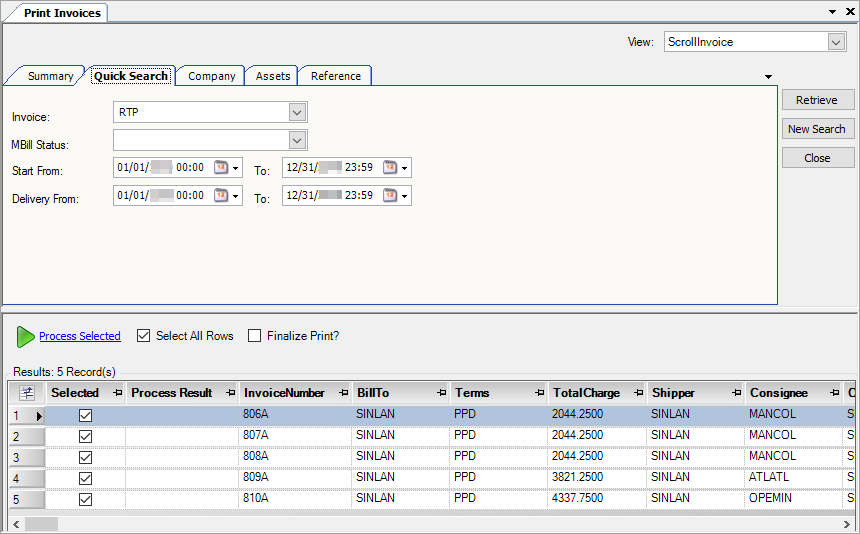Pin the InvoiceNumber column header

tap(343, 393)
